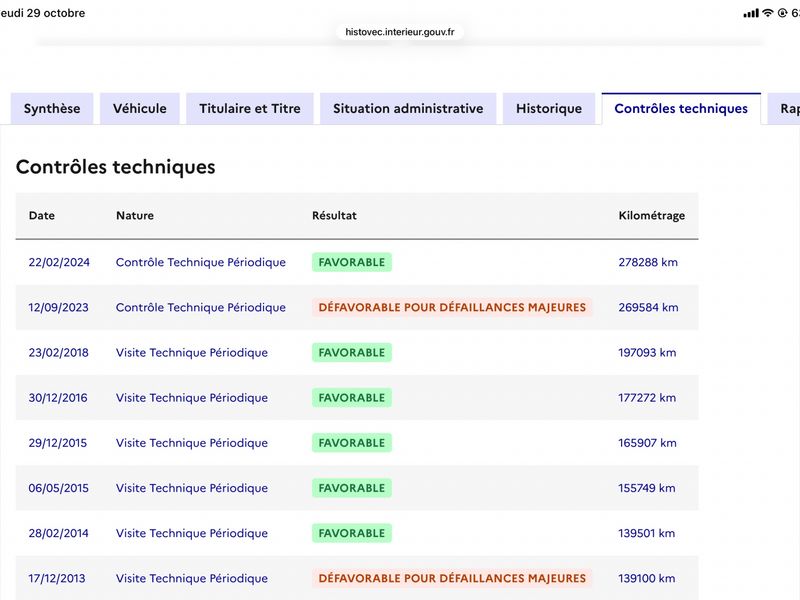Click the 177272 km mileage entry
The image size is (800, 600).
point(647,397)
